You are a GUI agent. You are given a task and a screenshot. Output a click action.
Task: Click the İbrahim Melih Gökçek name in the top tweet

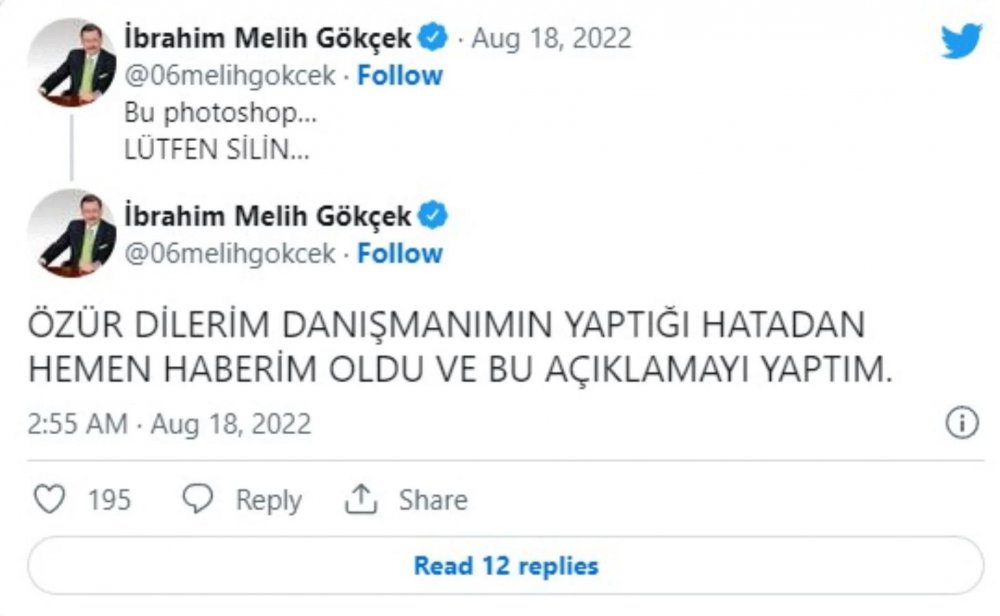[x=267, y=39]
